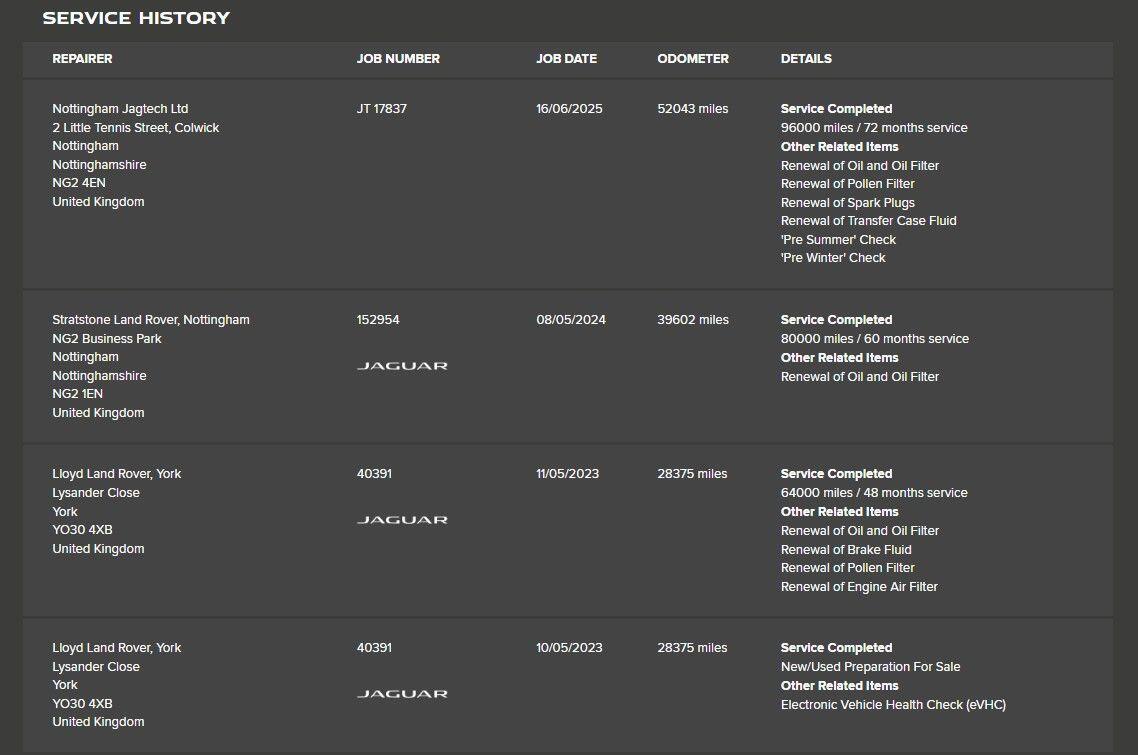
Task: Click Electronic Vehicle Health Check (eVHC) entry
Action: (x=893, y=705)
